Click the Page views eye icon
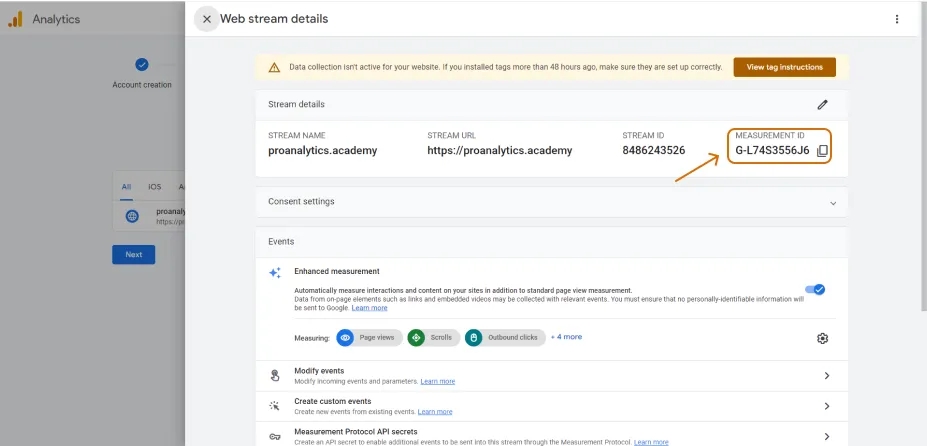The height and width of the screenshot is (446, 927). tap(345, 338)
